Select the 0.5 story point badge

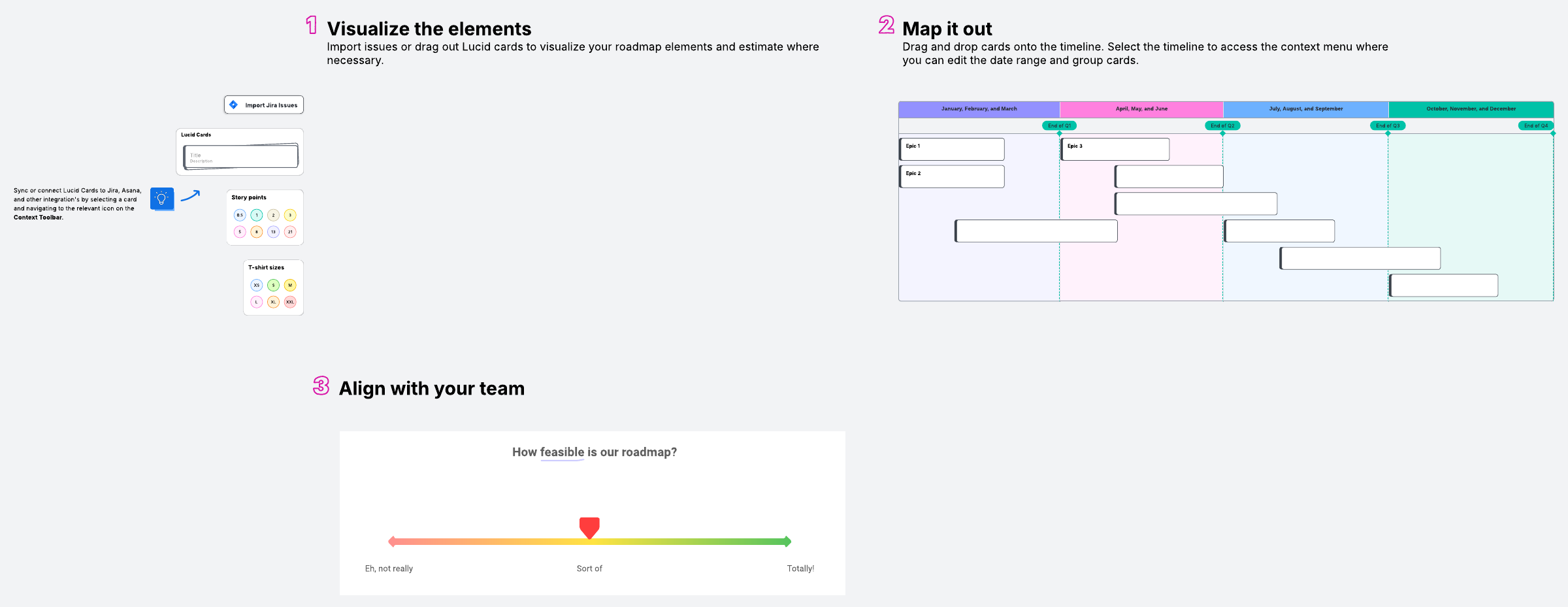tap(240, 215)
